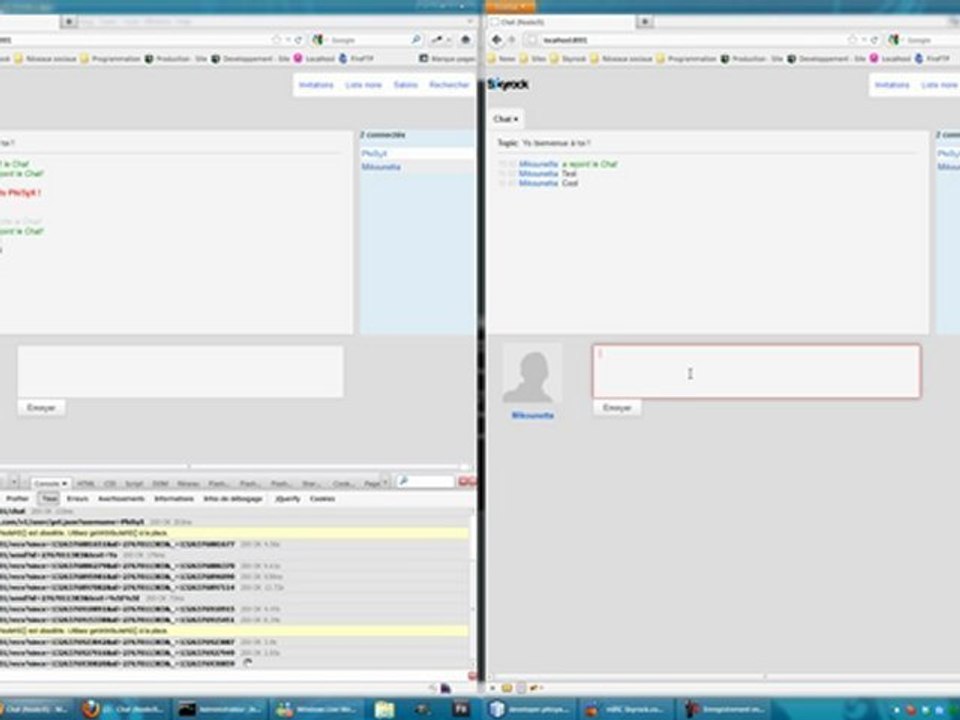Open the Invitations link in left window

point(317,84)
